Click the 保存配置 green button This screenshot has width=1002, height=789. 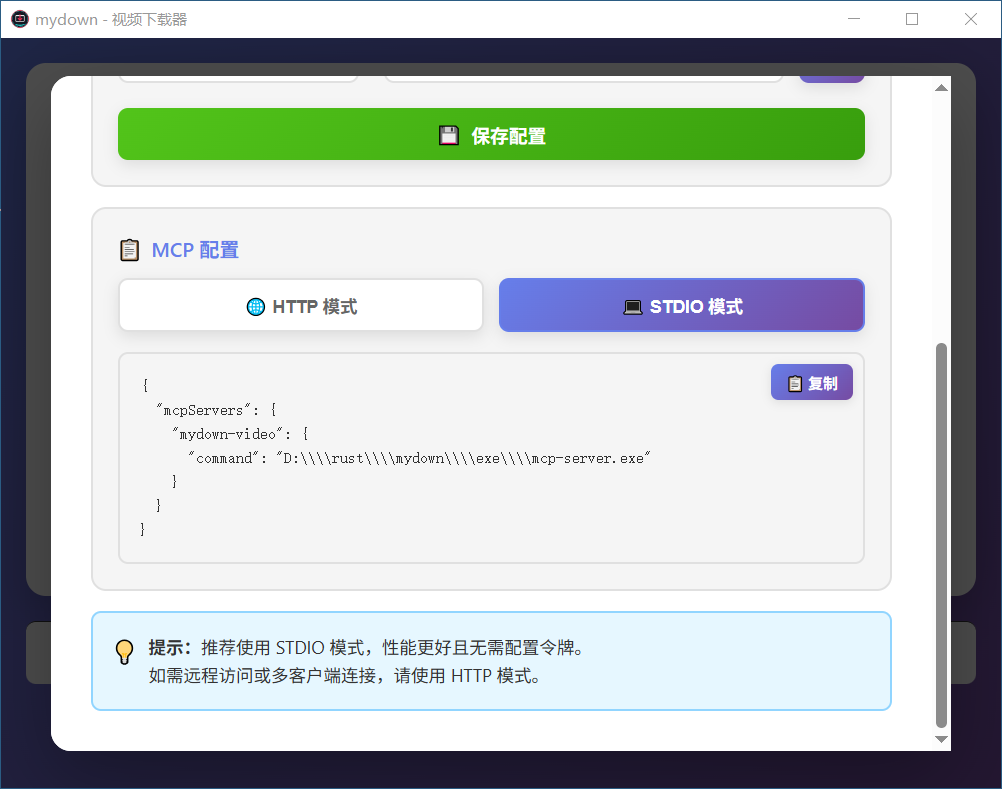click(491, 134)
